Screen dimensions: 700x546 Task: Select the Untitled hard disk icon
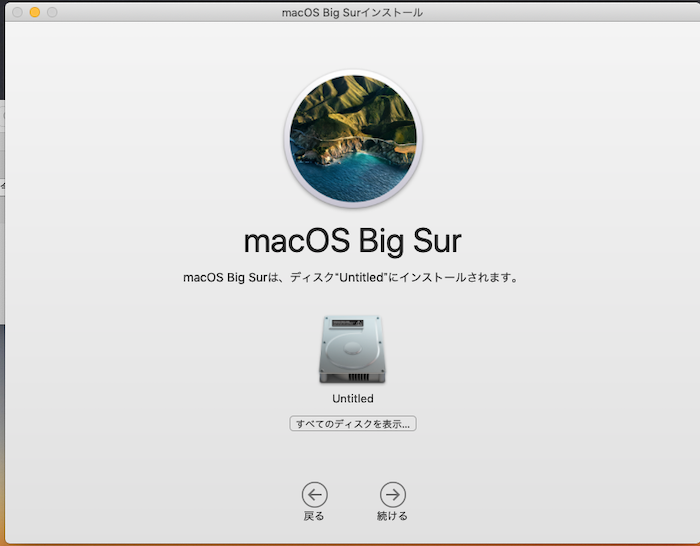[352, 349]
